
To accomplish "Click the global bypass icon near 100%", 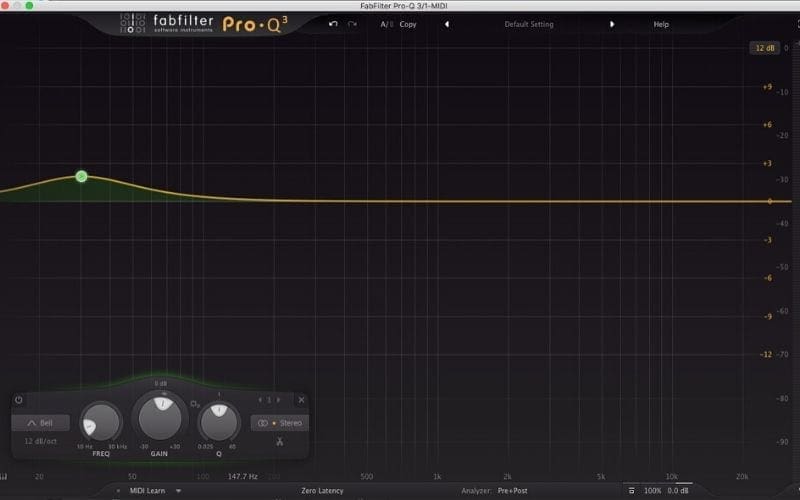I will [x=632, y=491].
